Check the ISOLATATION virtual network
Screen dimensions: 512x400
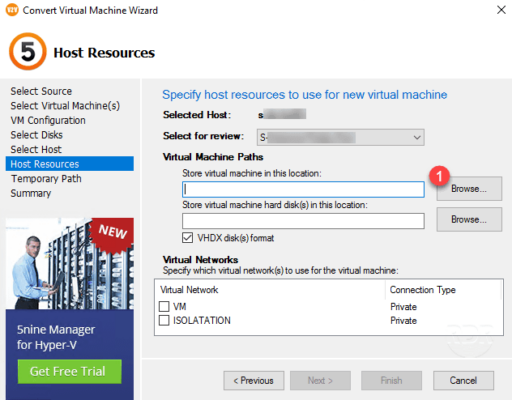[164, 320]
